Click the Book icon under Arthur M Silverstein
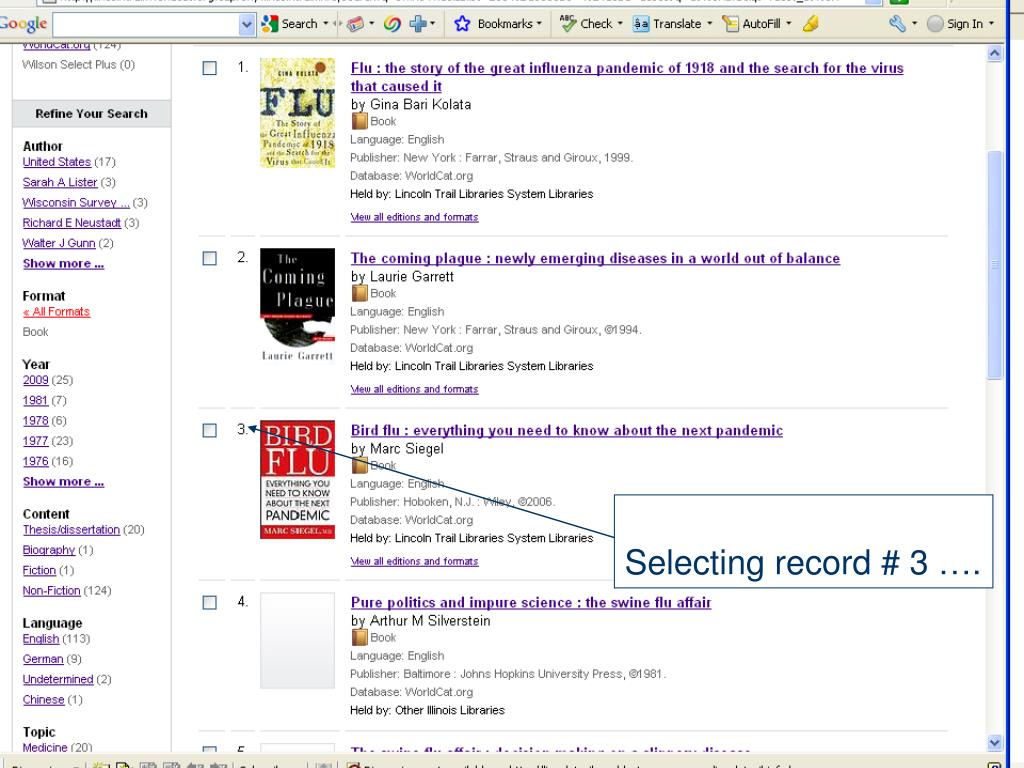Image resolution: width=1024 pixels, height=768 pixels. (359, 637)
